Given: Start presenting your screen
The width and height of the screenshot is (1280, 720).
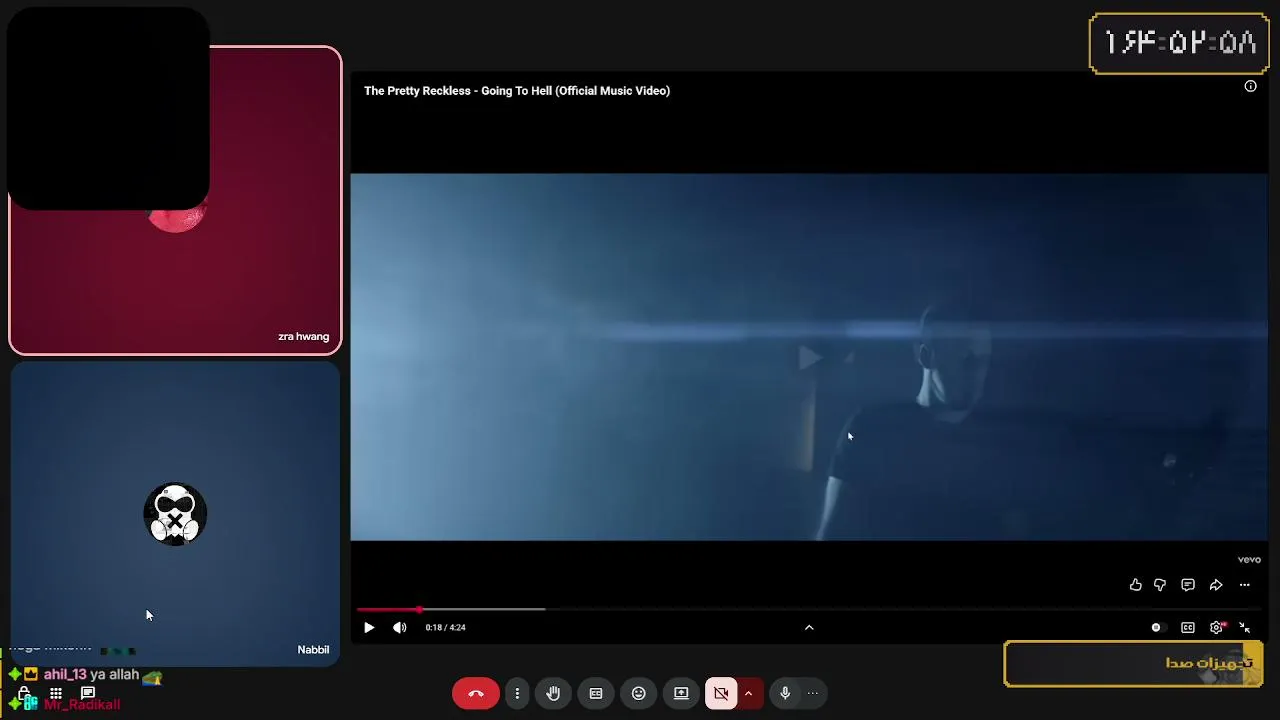Looking at the screenshot, I should pos(681,694).
